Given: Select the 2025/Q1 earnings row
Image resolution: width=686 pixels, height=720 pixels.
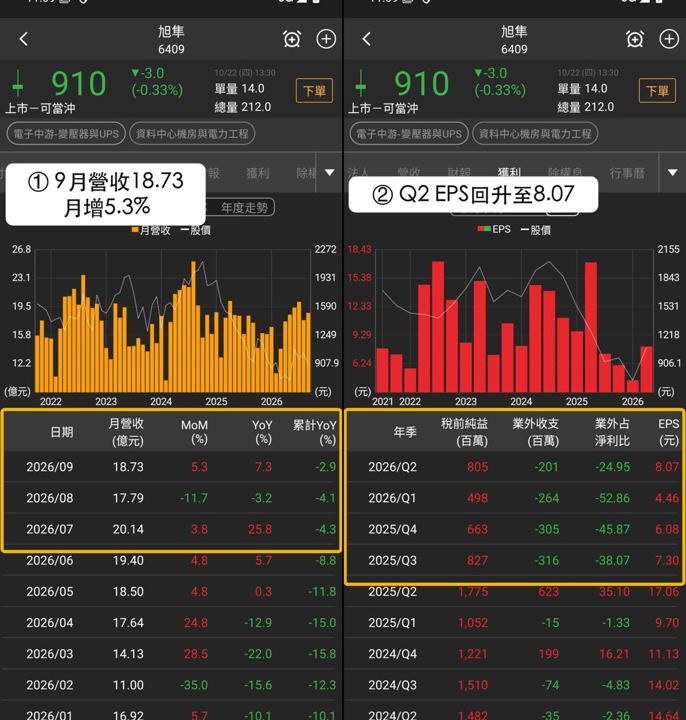Looking at the screenshot, I should click(514, 623).
